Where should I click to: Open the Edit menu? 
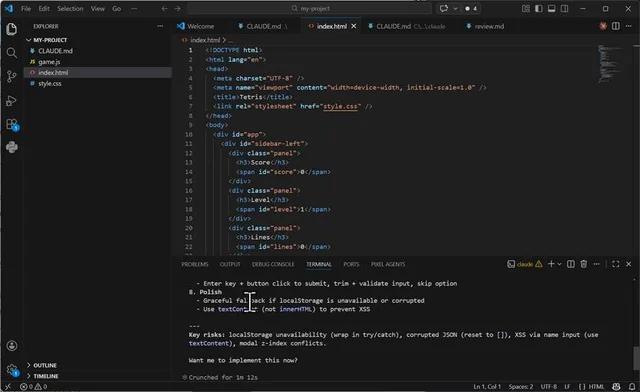(x=44, y=9)
